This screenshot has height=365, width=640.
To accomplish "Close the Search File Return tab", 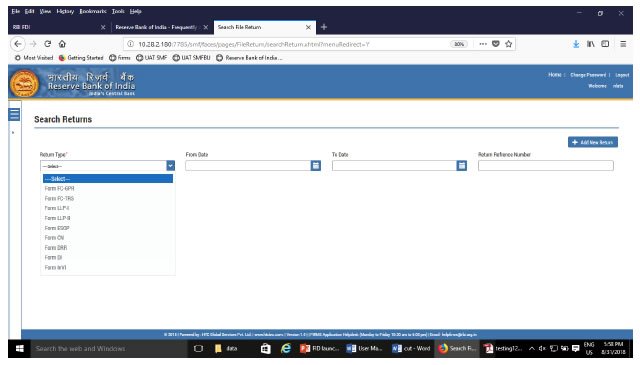I will point(308,27).
